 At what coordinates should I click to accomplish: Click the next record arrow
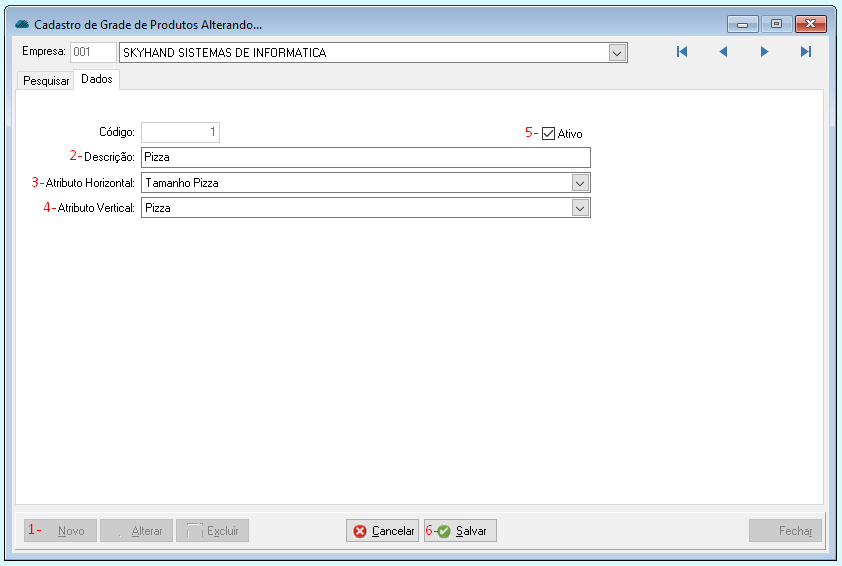[764, 52]
